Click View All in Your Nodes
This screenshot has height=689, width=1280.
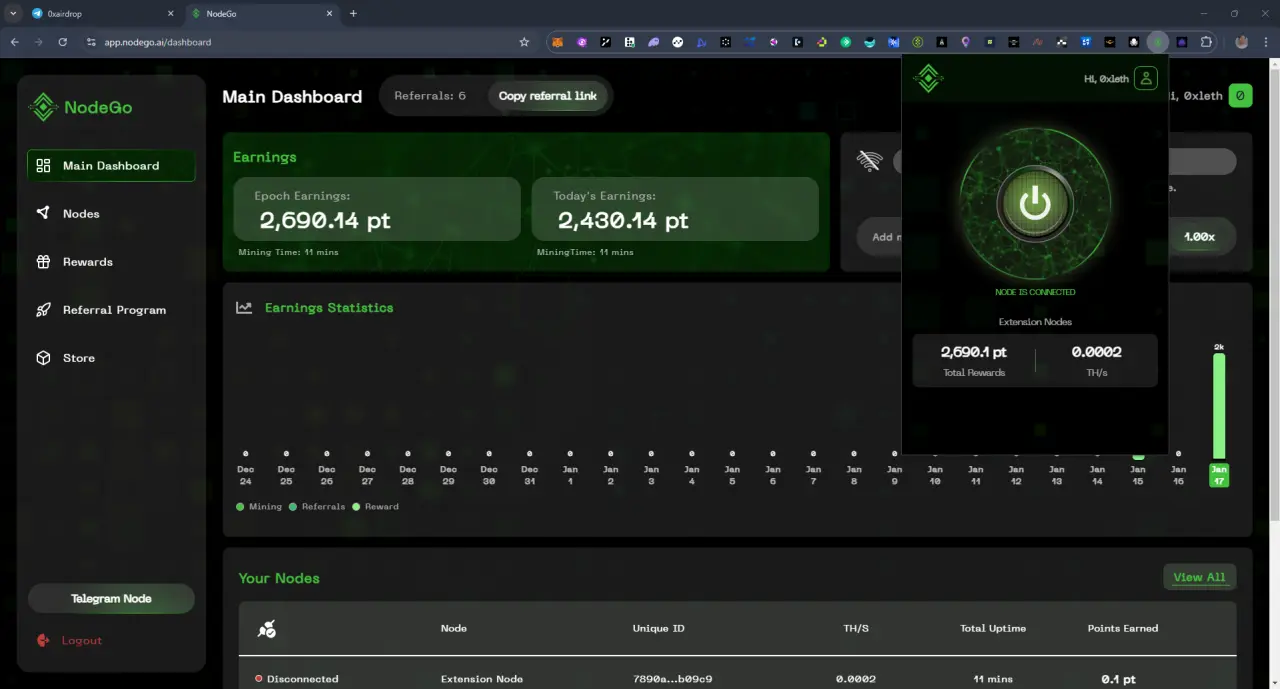(x=1199, y=577)
